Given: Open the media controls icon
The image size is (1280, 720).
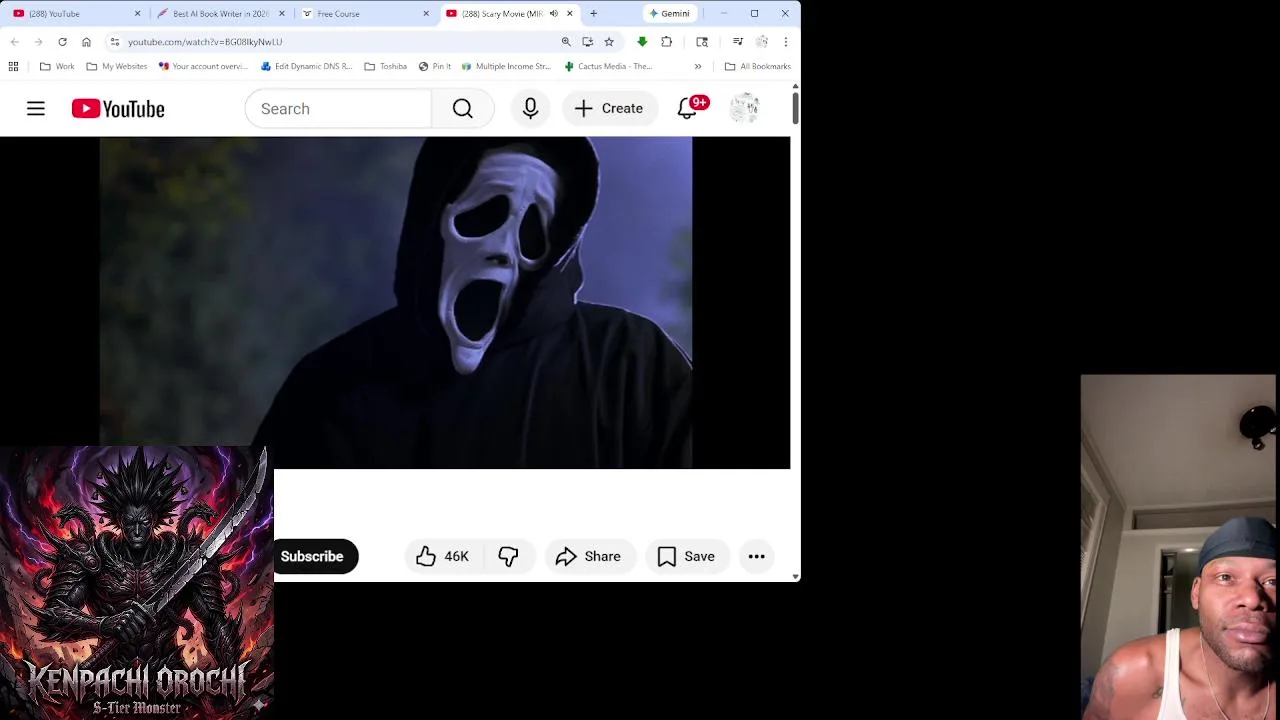Looking at the screenshot, I should tap(738, 42).
